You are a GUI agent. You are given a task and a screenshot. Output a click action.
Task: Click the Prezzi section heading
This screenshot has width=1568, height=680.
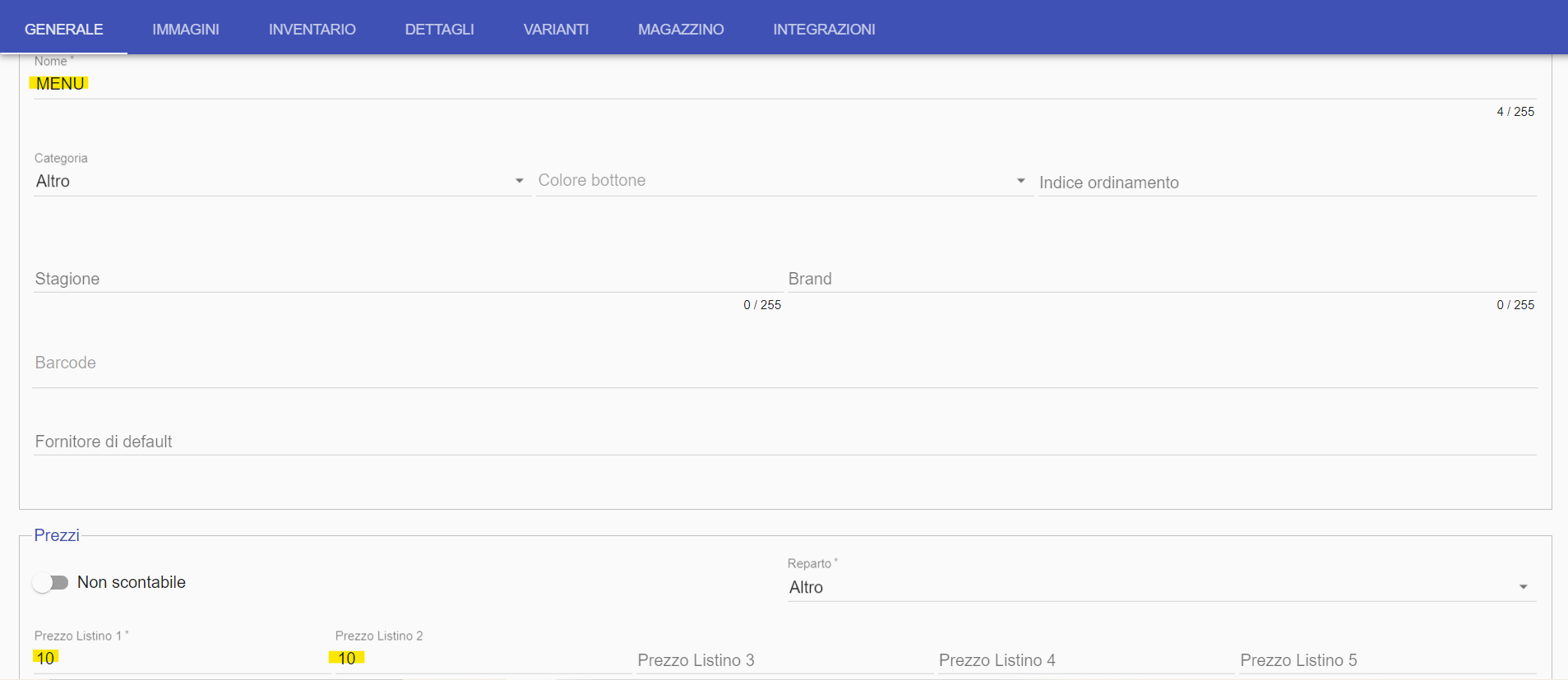pyautogui.click(x=57, y=535)
